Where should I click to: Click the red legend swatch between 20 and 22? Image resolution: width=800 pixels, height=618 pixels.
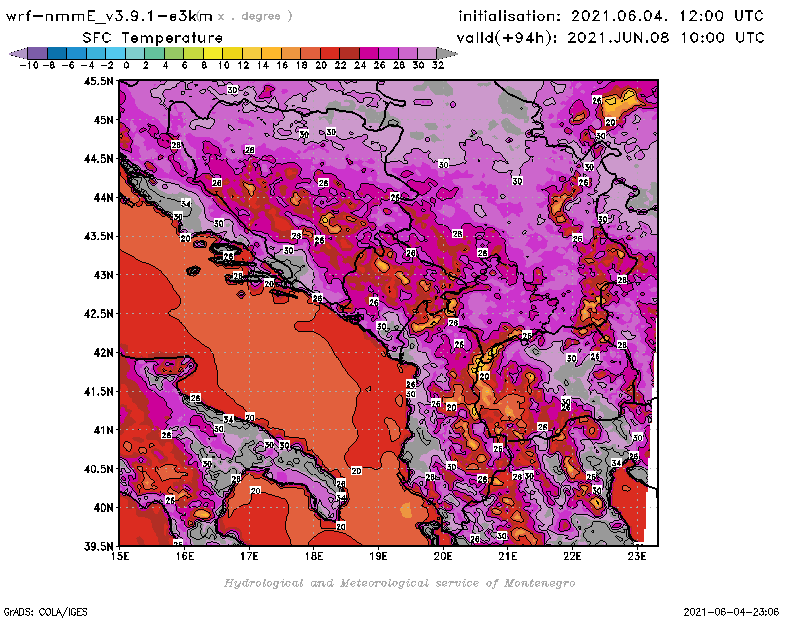coord(330,54)
